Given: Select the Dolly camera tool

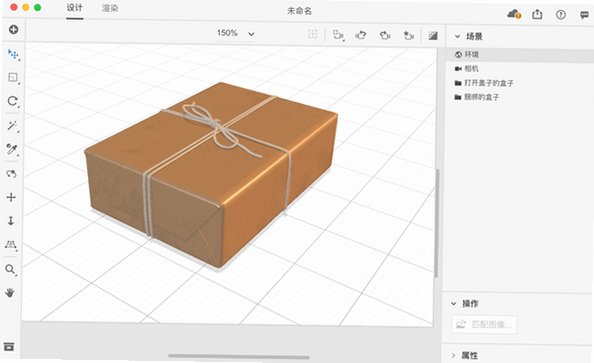Looking at the screenshot, I should (x=11, y=221).
